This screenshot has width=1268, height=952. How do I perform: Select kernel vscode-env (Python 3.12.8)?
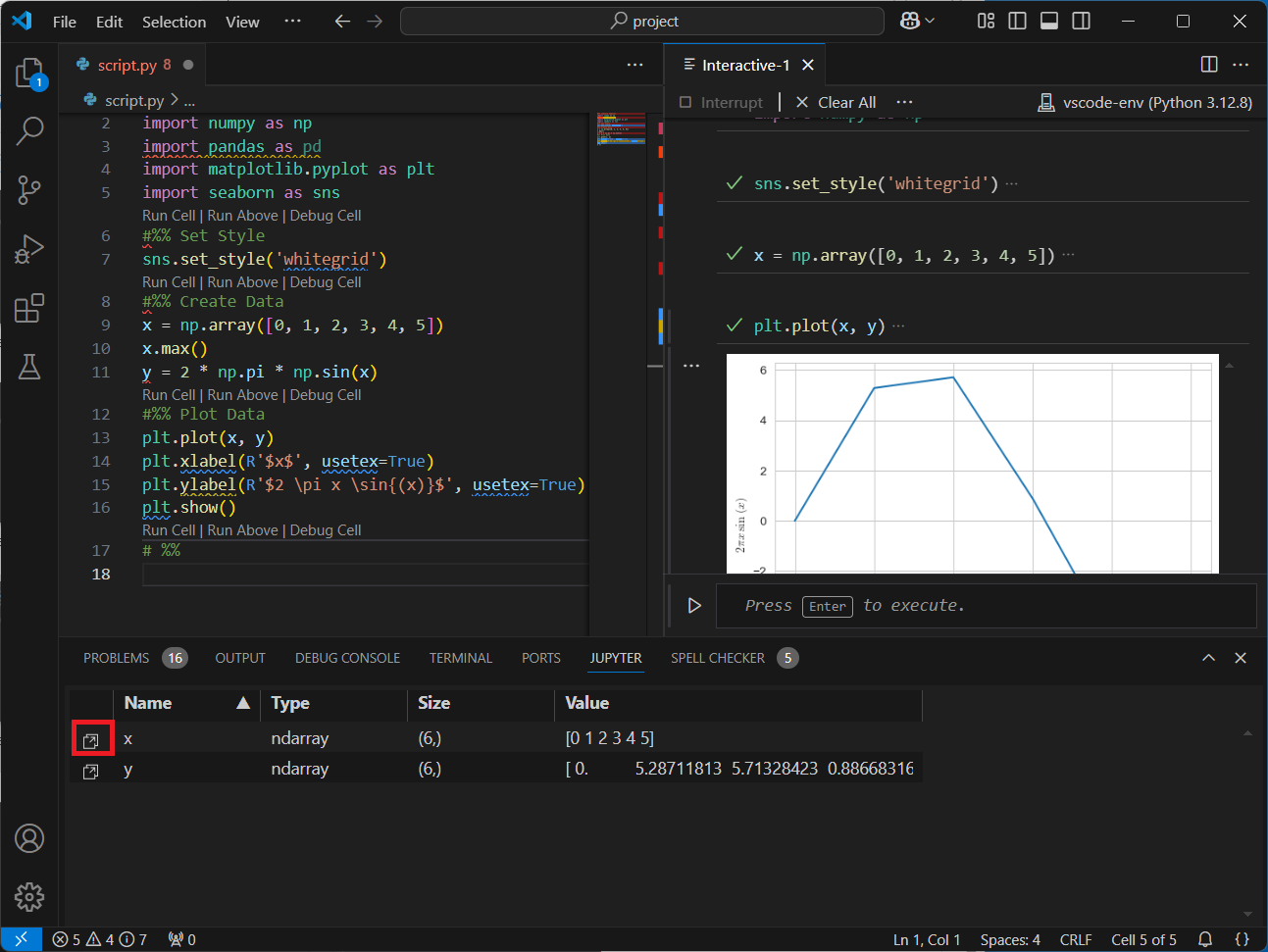[x=1144, y=102]
